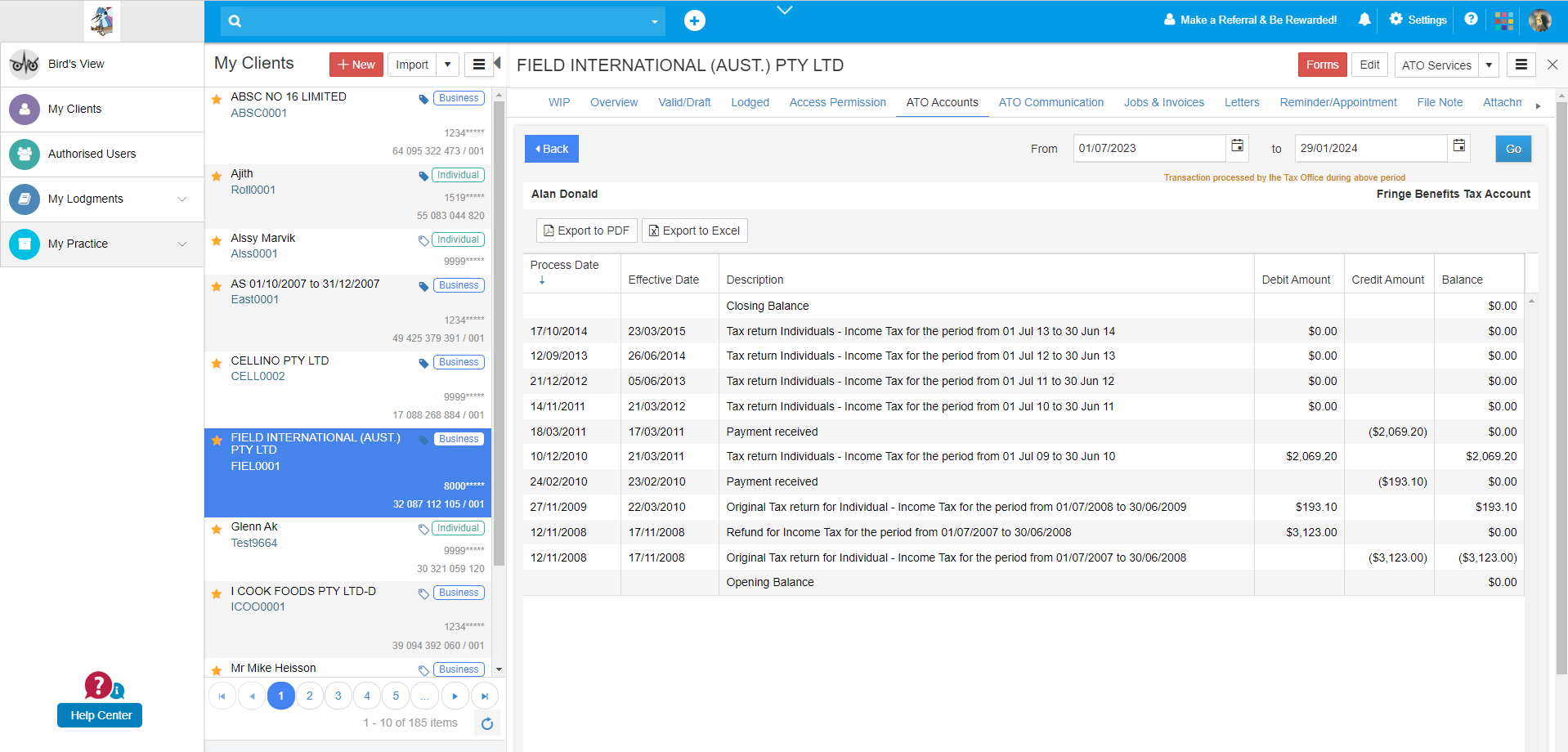Open Settings gear menu
This screenshot has height=752, width=1568.
pos(1418,20)
